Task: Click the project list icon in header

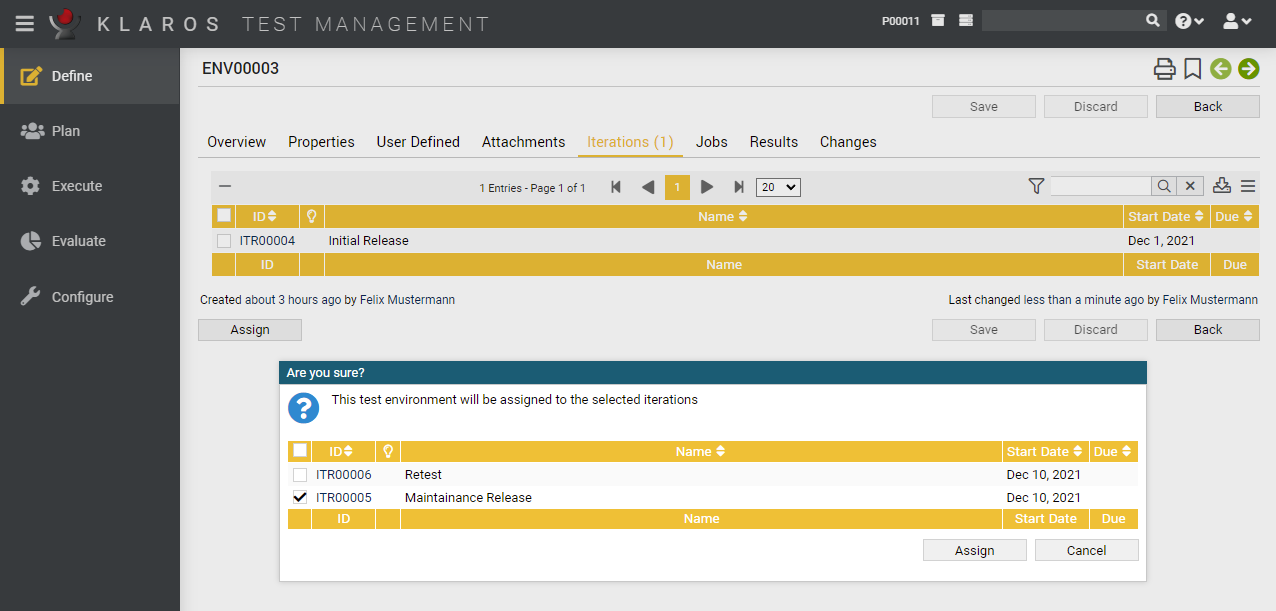Action: click(966, 20)
